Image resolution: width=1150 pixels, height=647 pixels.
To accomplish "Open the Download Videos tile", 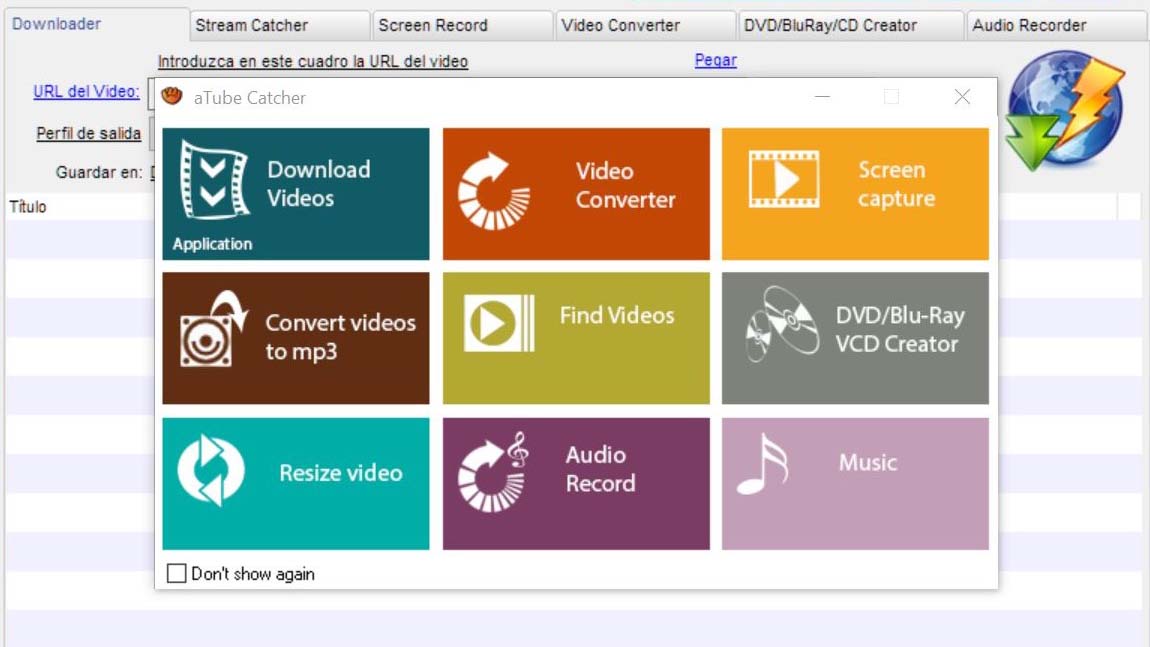I will (x=296, y=194).
